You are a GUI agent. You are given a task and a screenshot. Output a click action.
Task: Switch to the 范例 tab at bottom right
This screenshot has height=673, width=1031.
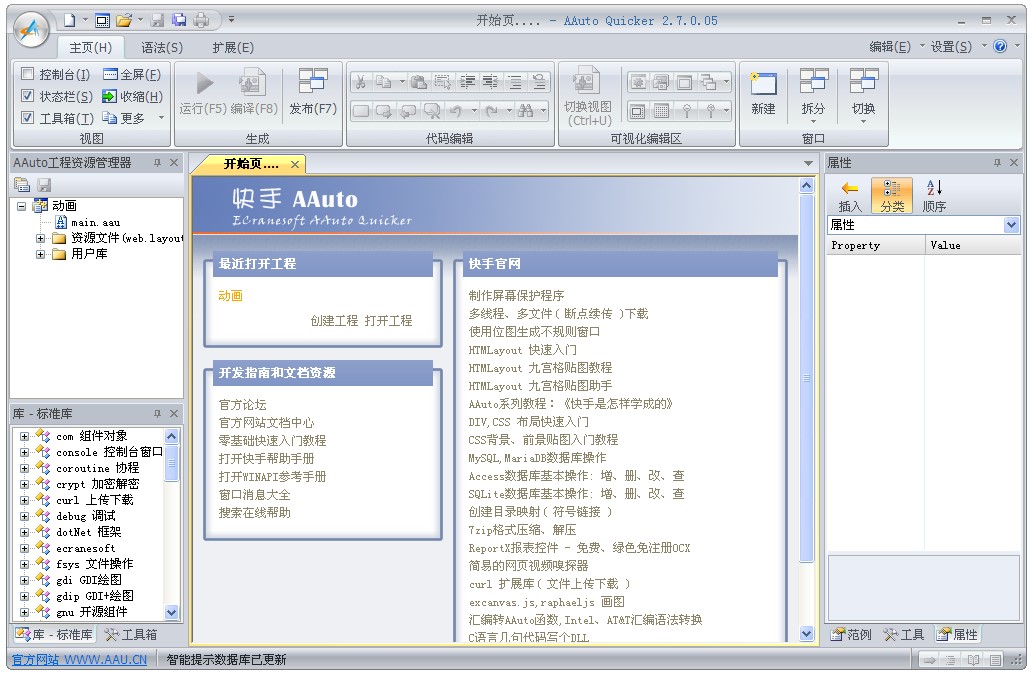(x=851, y=634)
